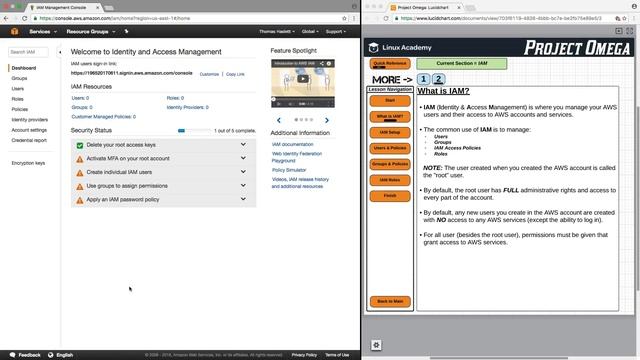Click the Lucidchart address bar URL

point(501,18)
